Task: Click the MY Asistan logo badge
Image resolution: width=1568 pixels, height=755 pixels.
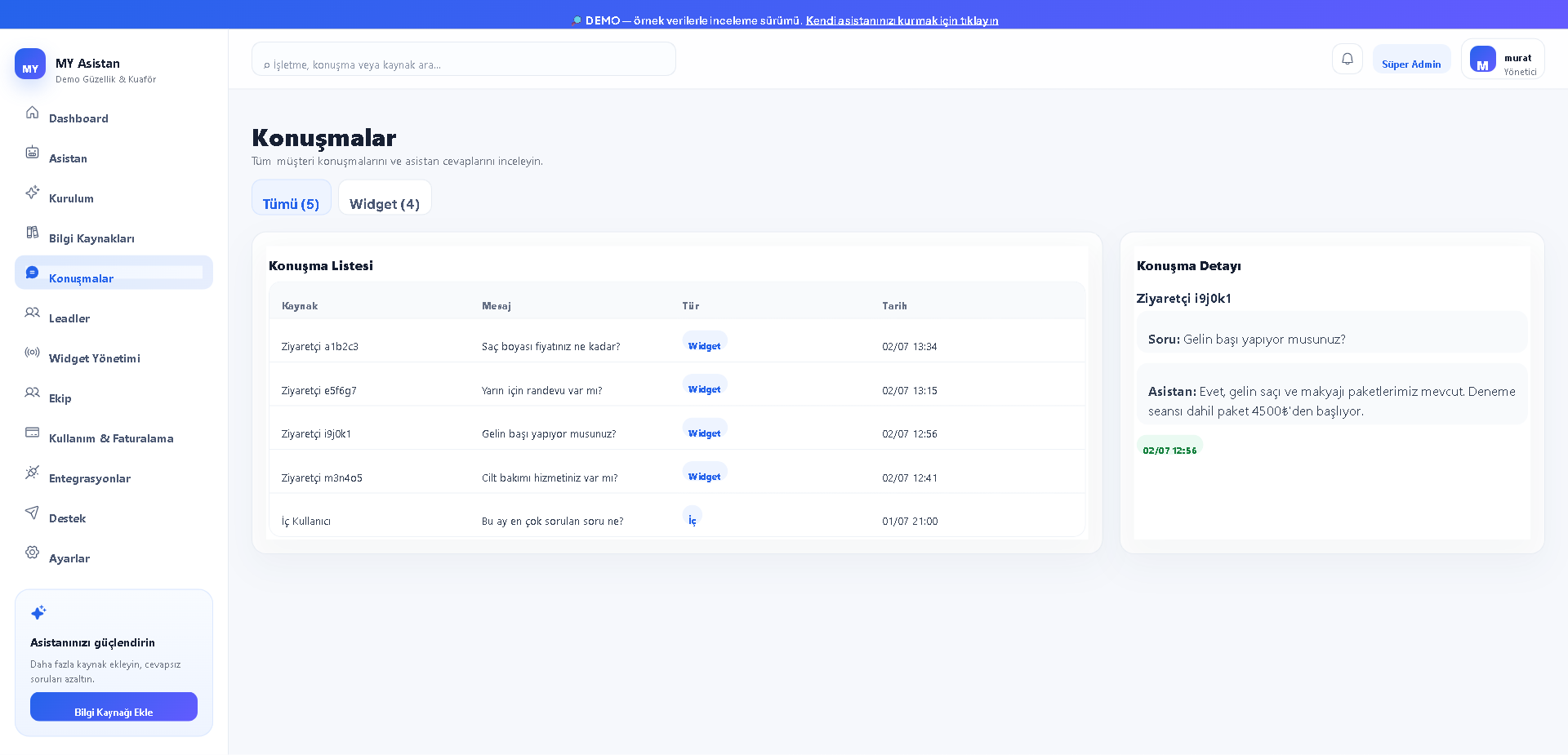Action: coord(30,64)
